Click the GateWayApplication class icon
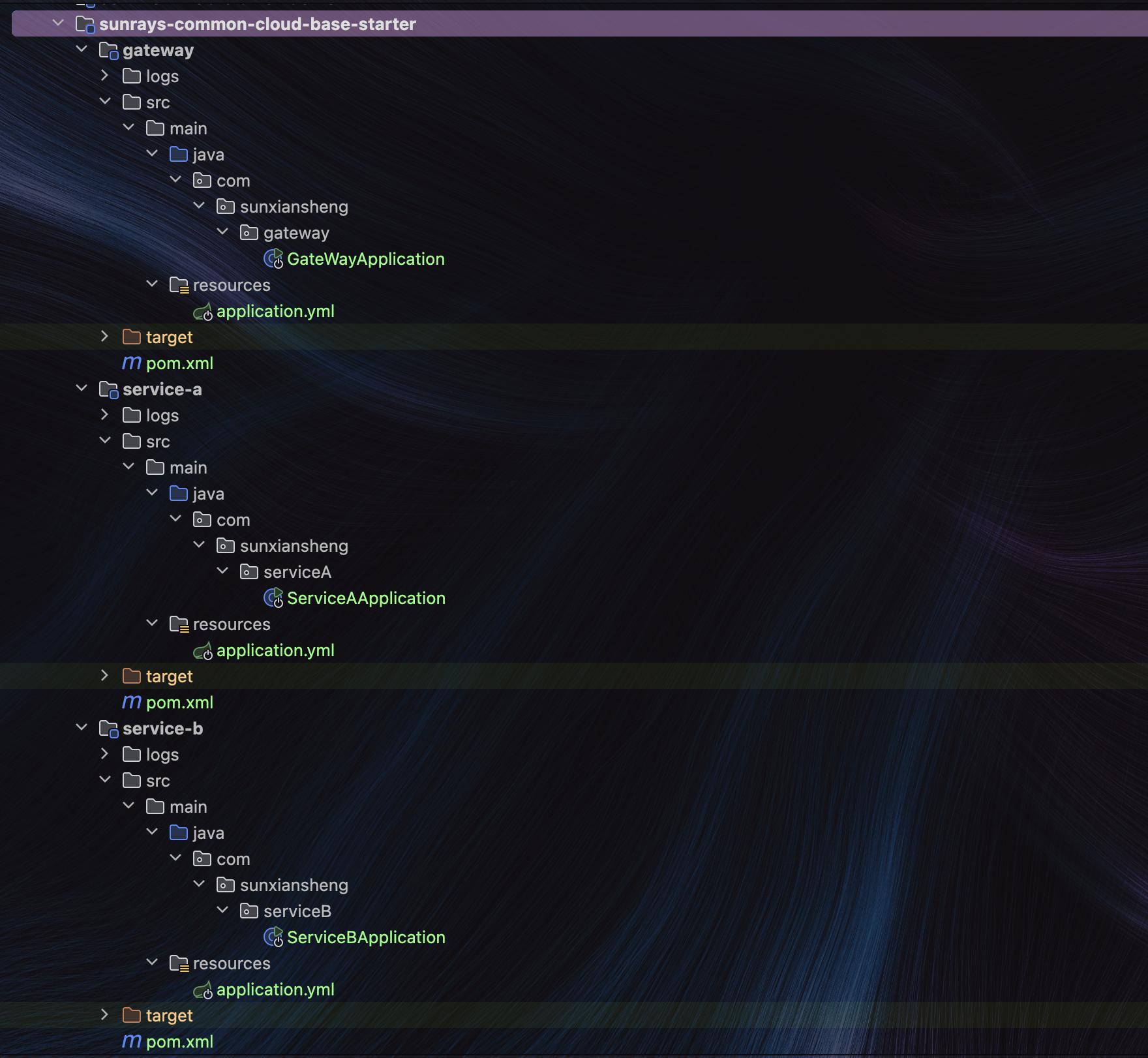Viewport: 1148px width, 1058px height. [273, 259]
